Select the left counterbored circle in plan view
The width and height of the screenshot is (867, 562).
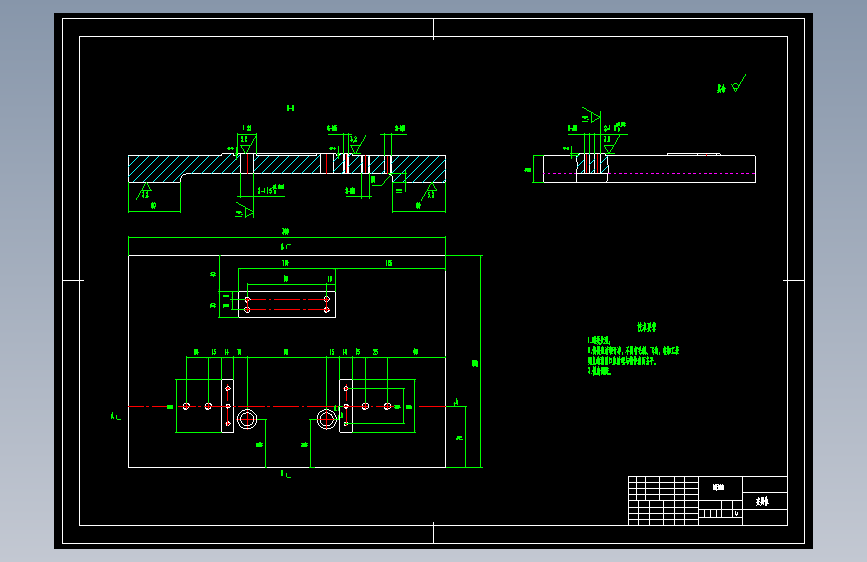tap(247, 419)
